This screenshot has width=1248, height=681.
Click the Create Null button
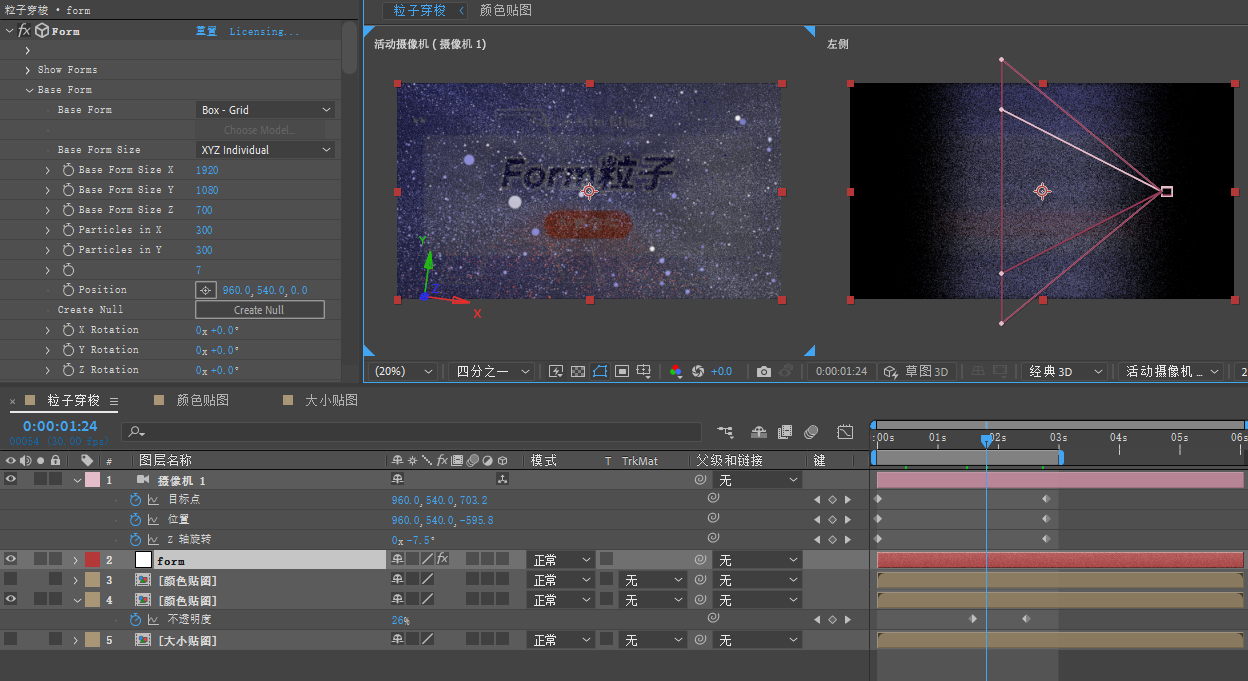[259, 310]
